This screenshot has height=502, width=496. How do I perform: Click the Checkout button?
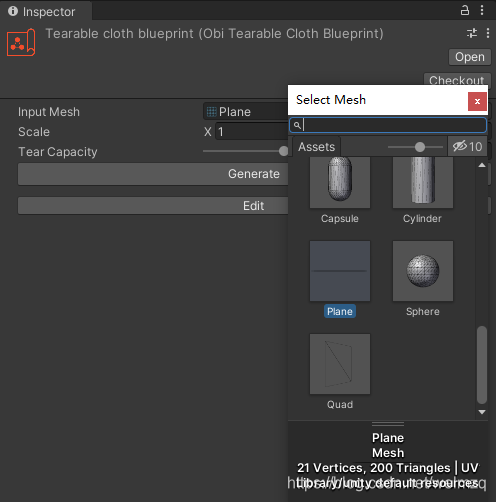(x=457, y=80)
